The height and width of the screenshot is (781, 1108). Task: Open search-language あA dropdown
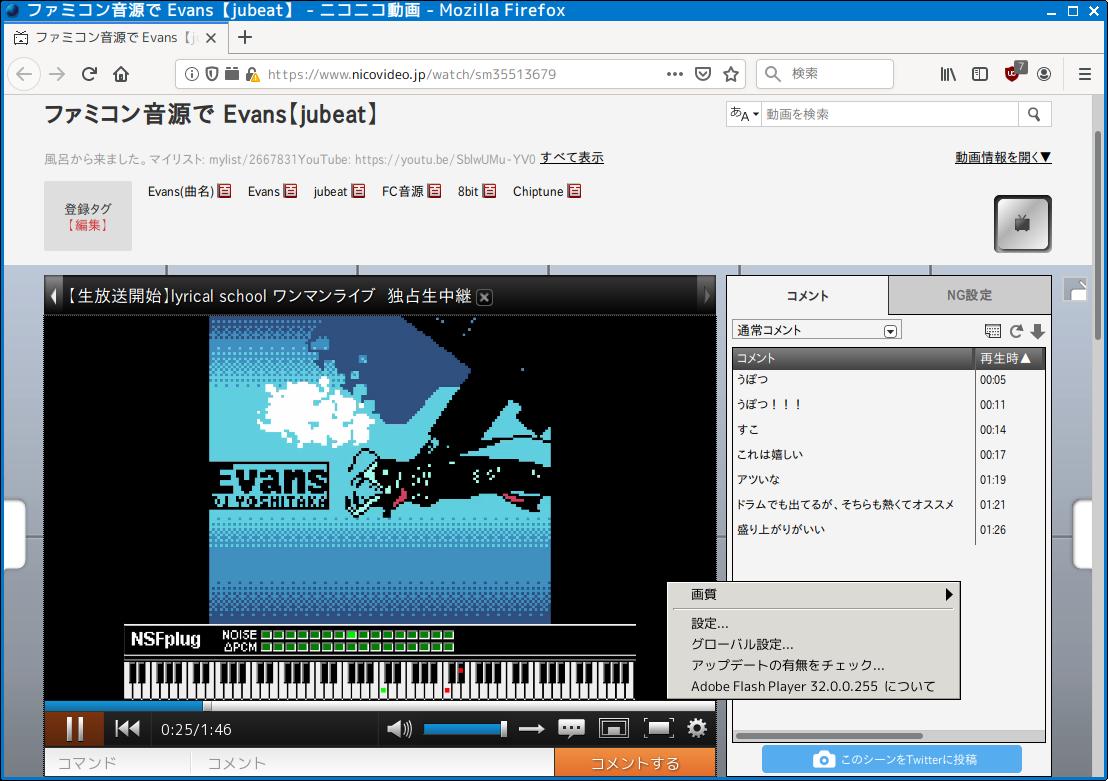point(744,114)
